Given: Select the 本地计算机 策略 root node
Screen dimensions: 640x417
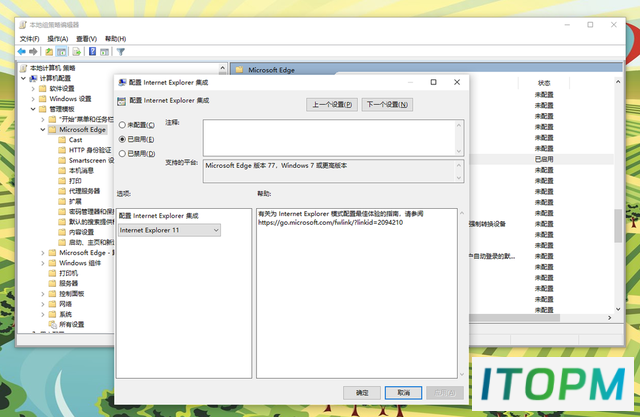Looking at the screenshot, I should (x=53, y=68).
